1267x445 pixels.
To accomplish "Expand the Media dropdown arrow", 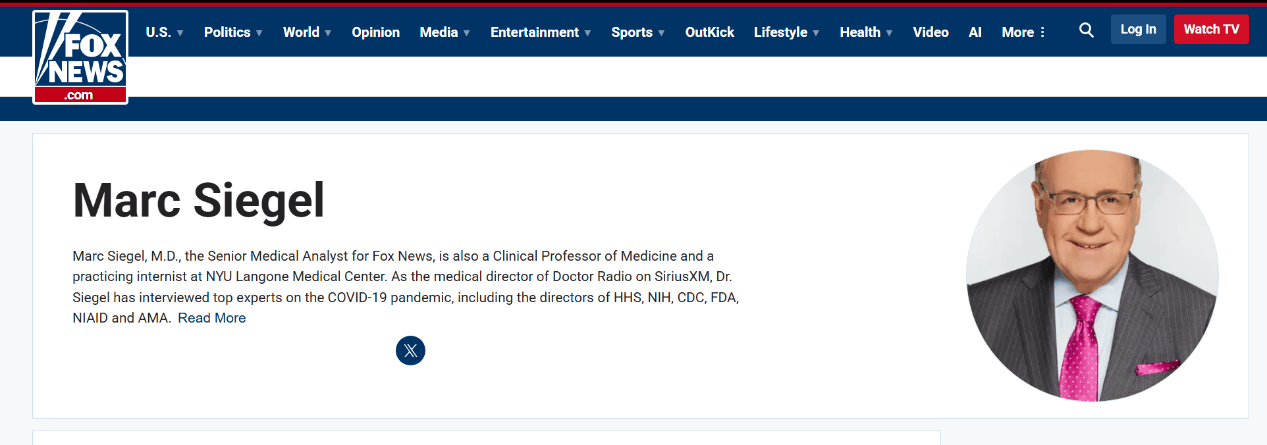I will [466, 33].
